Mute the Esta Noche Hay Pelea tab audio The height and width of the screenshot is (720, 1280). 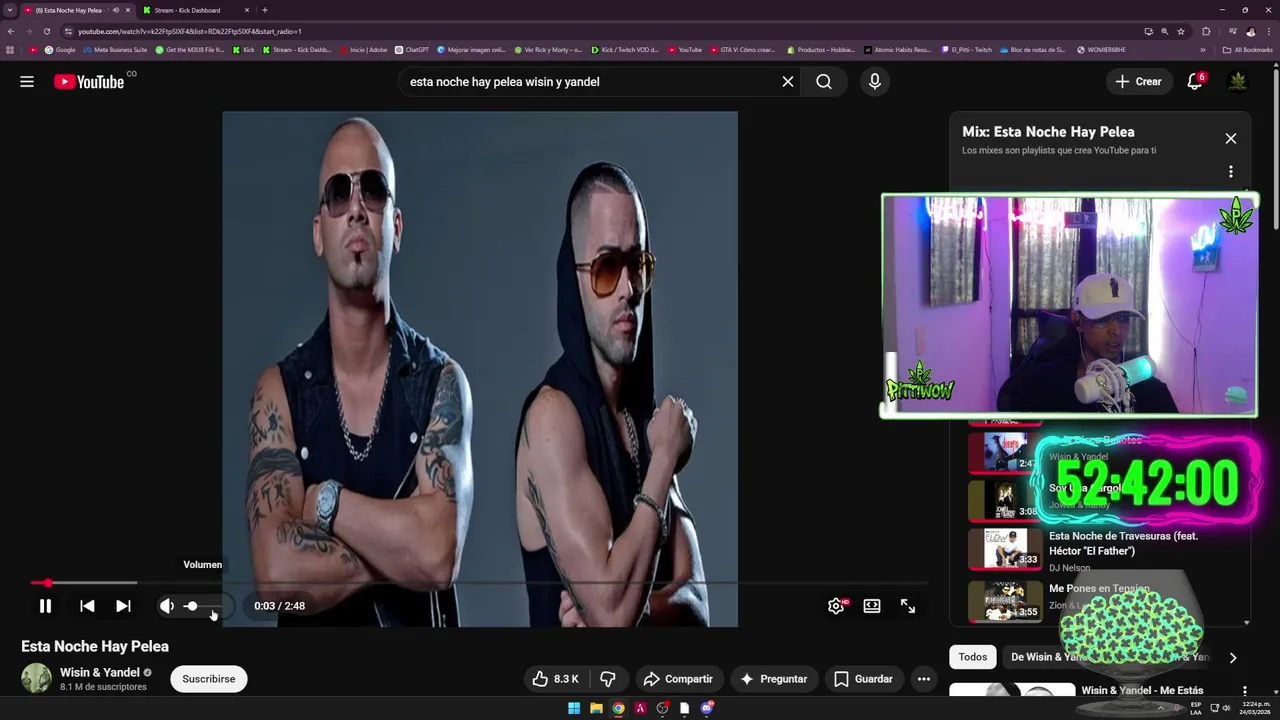pyautogui.click(x=116, y=10)
